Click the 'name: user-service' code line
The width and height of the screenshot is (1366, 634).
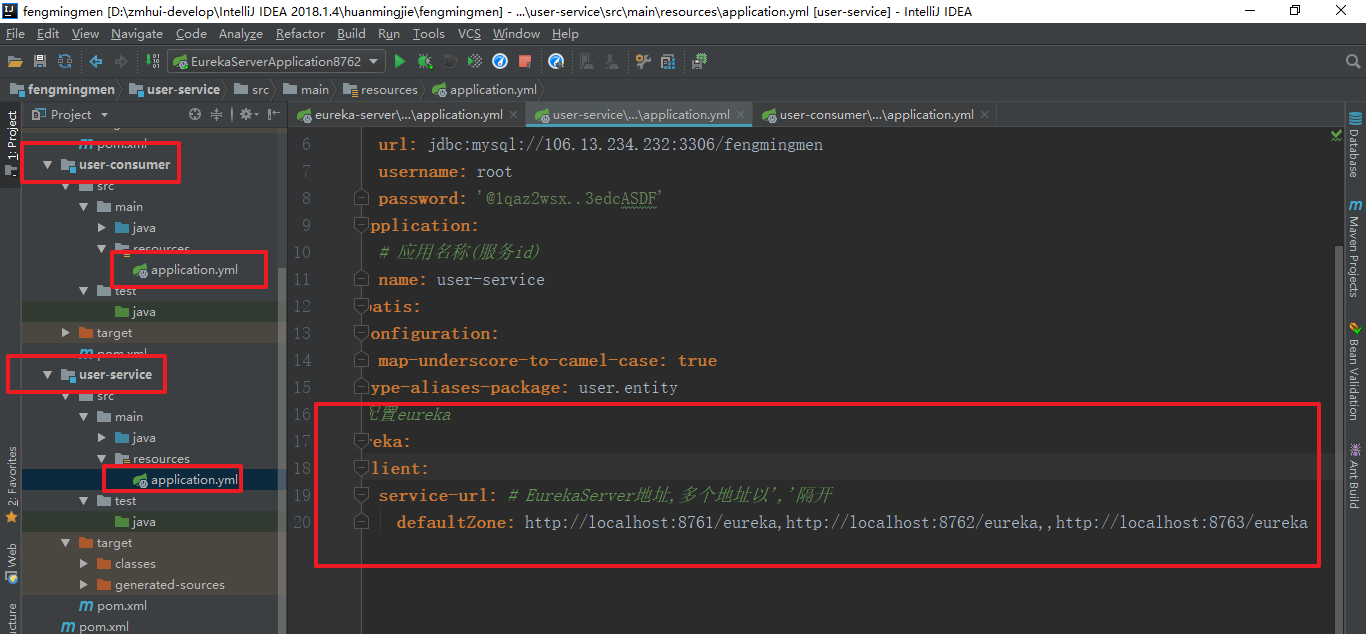461,280
